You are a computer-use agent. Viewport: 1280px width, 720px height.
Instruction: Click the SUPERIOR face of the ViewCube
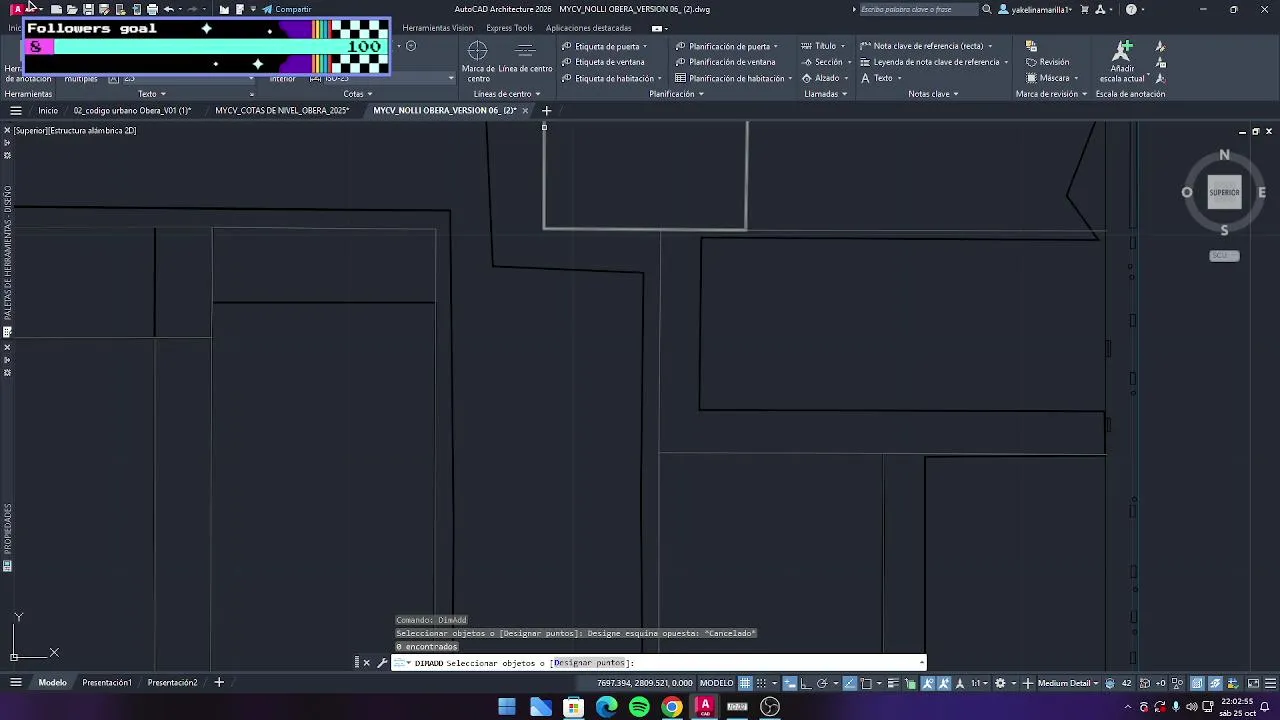coord(1224,192)
